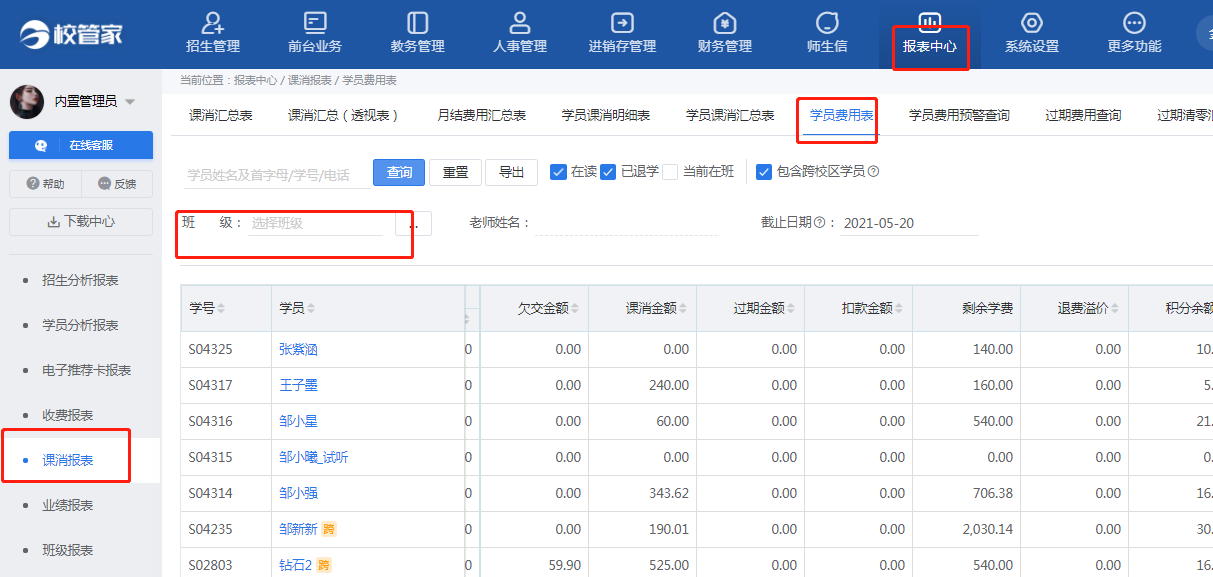Open student 钻石2 link
1213x577 pixels.
click(295, 566)
